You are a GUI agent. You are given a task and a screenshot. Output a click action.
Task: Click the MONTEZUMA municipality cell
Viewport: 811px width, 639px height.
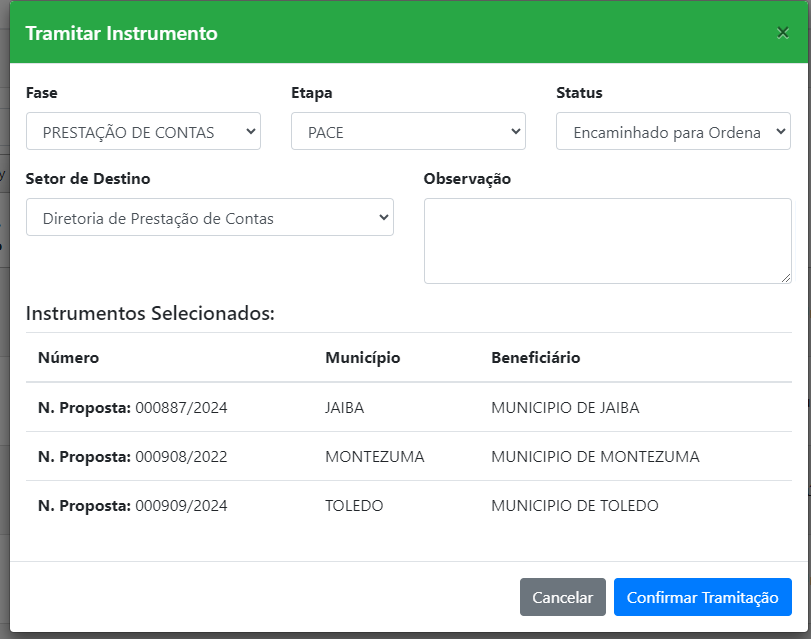[374, 457]
